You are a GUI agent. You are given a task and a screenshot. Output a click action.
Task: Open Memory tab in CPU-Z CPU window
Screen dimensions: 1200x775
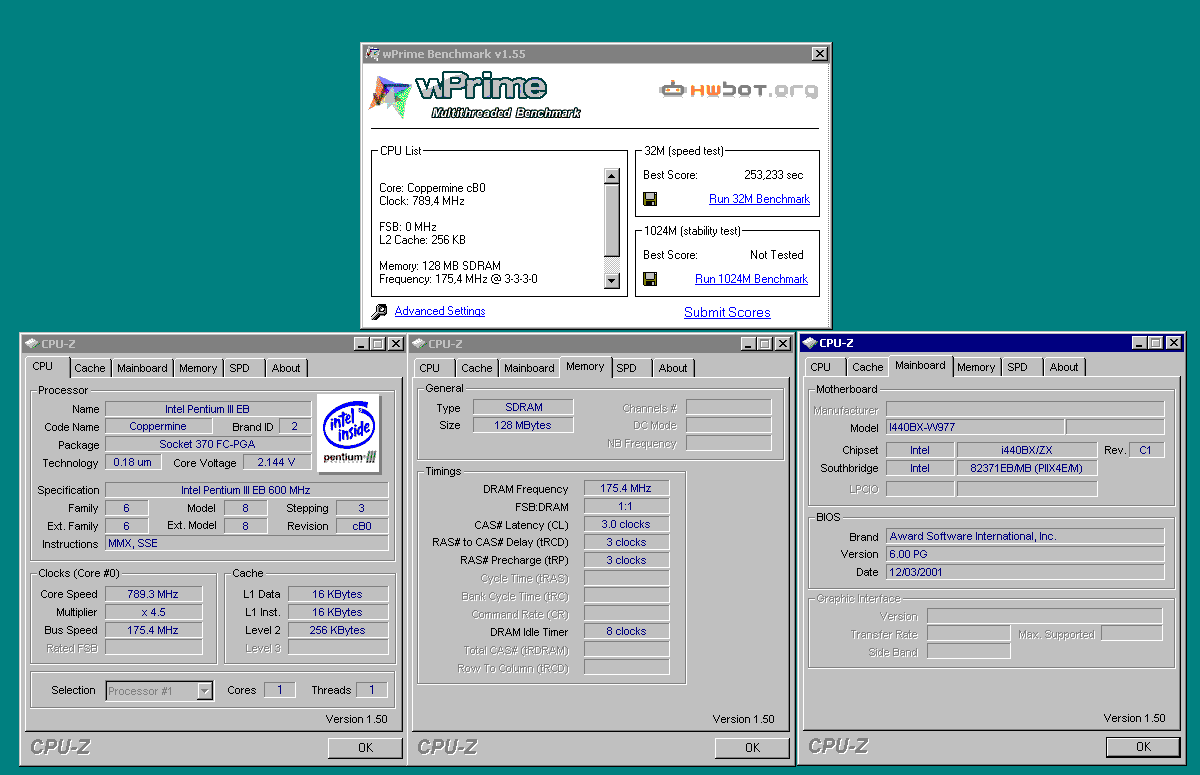pyautogui.click(x=198, y=368)
